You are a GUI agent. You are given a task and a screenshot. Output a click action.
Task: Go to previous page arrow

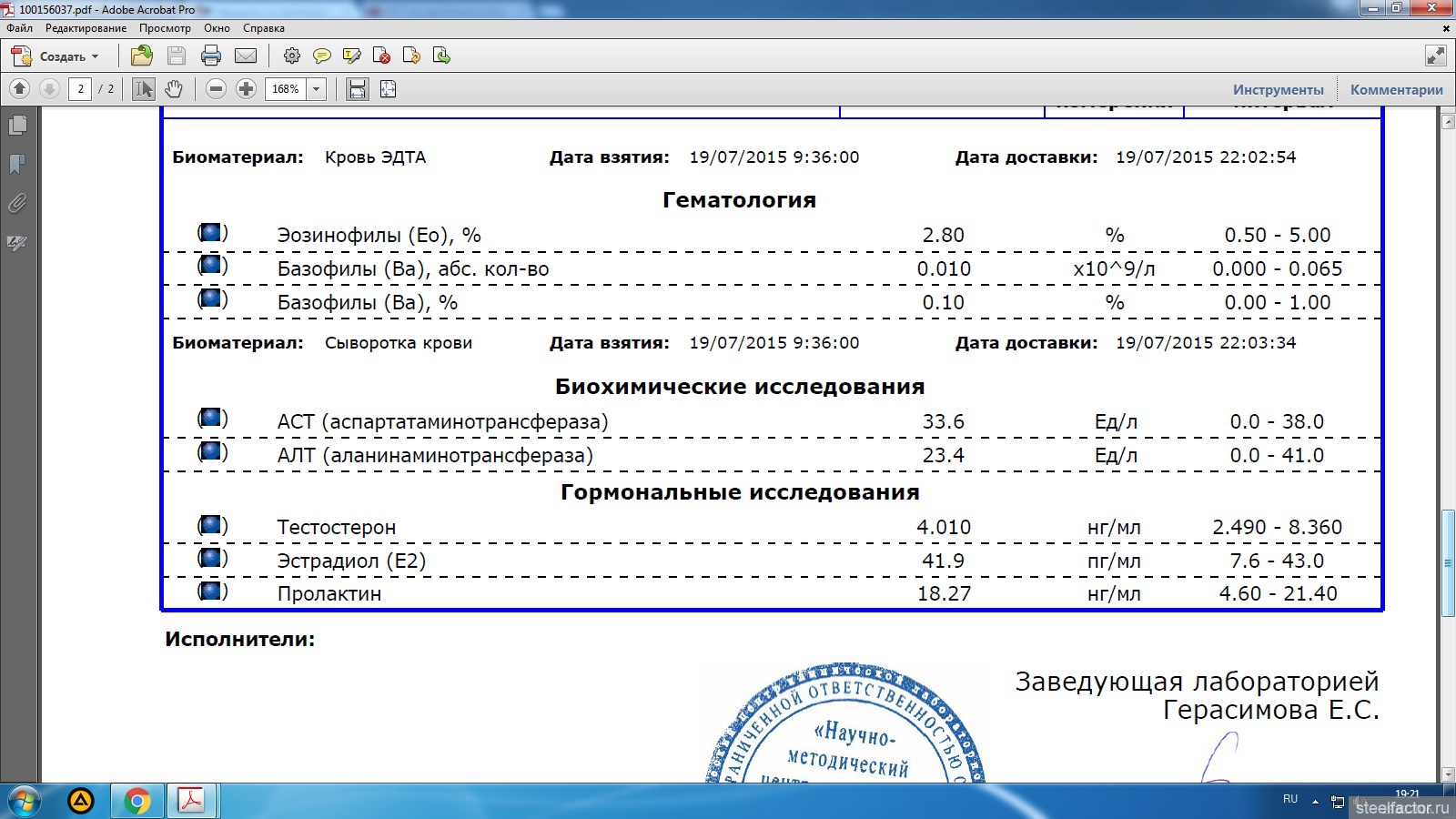point(19,88)
